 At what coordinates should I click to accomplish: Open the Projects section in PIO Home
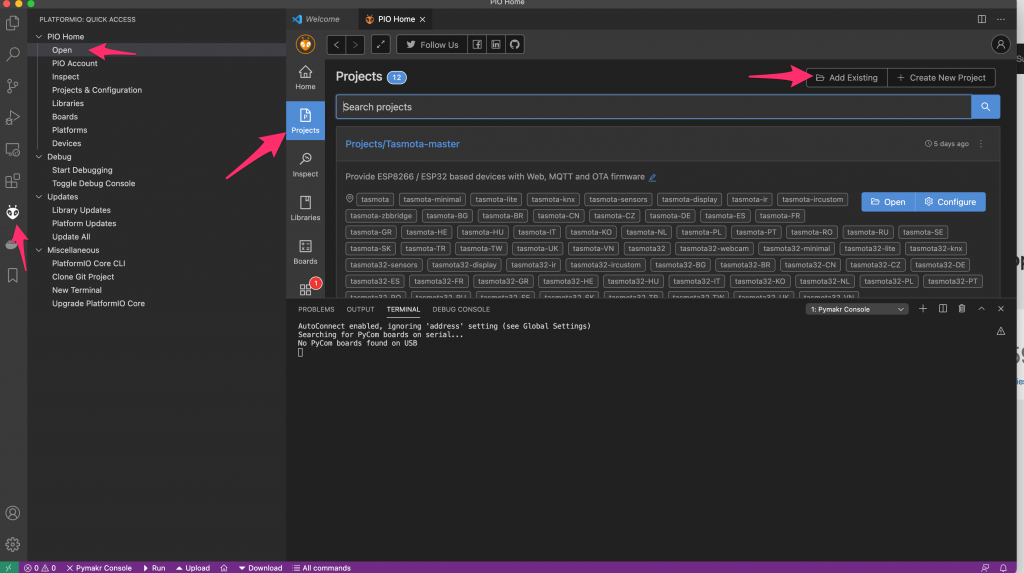pos(305,121)
